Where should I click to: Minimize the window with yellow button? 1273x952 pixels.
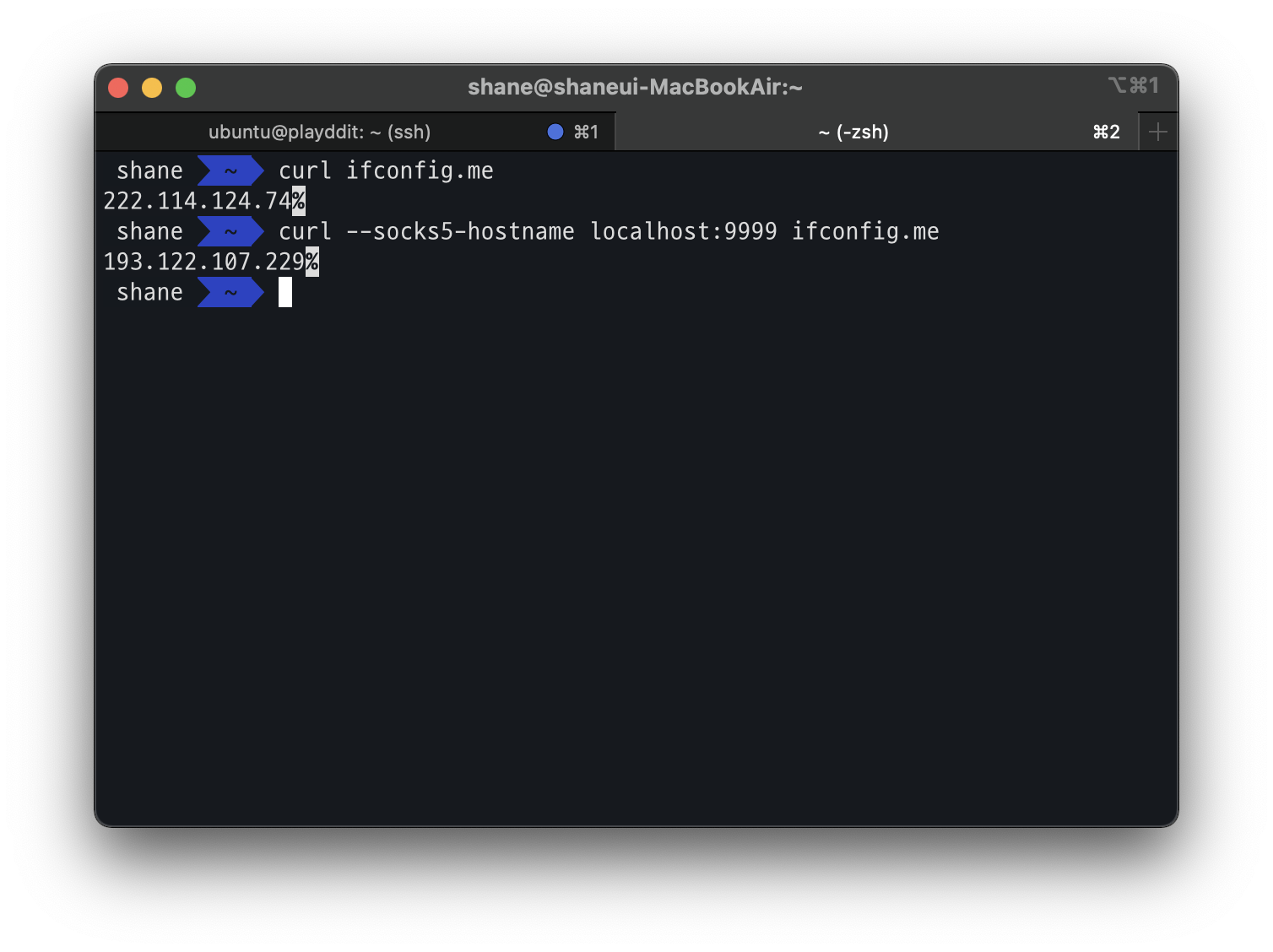(152, 88)
